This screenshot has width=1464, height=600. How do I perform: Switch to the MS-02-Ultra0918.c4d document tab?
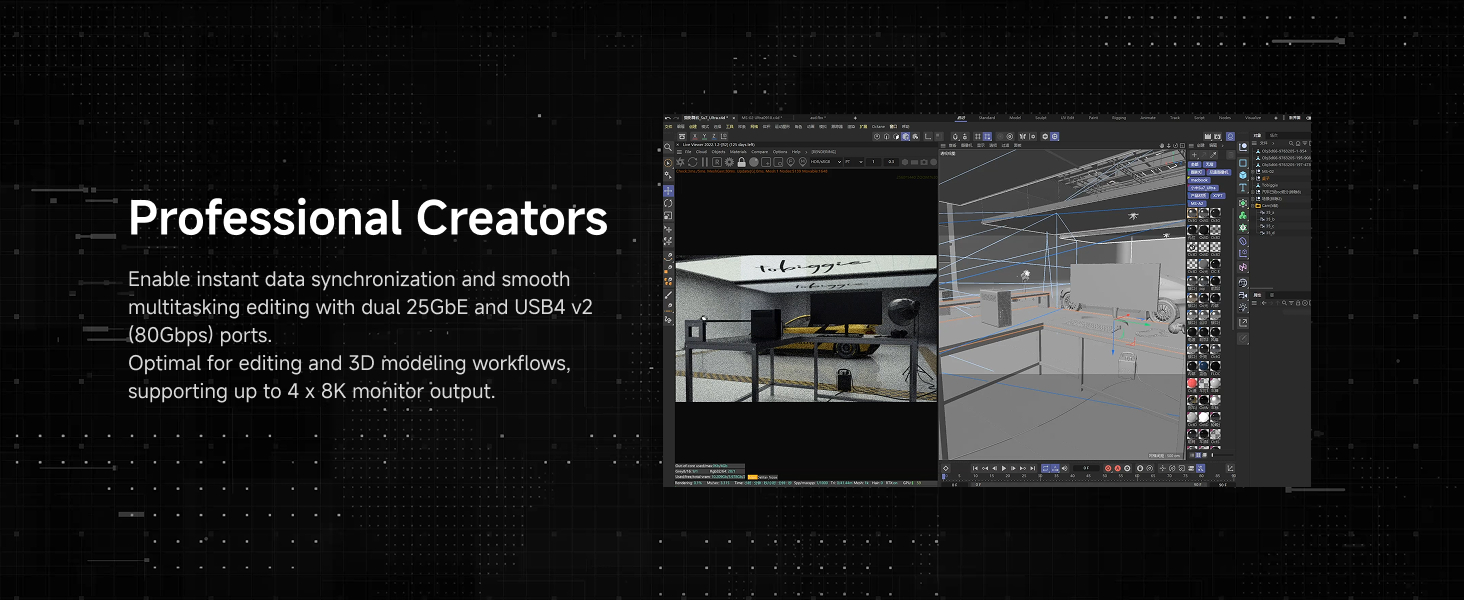click(760, 118)
